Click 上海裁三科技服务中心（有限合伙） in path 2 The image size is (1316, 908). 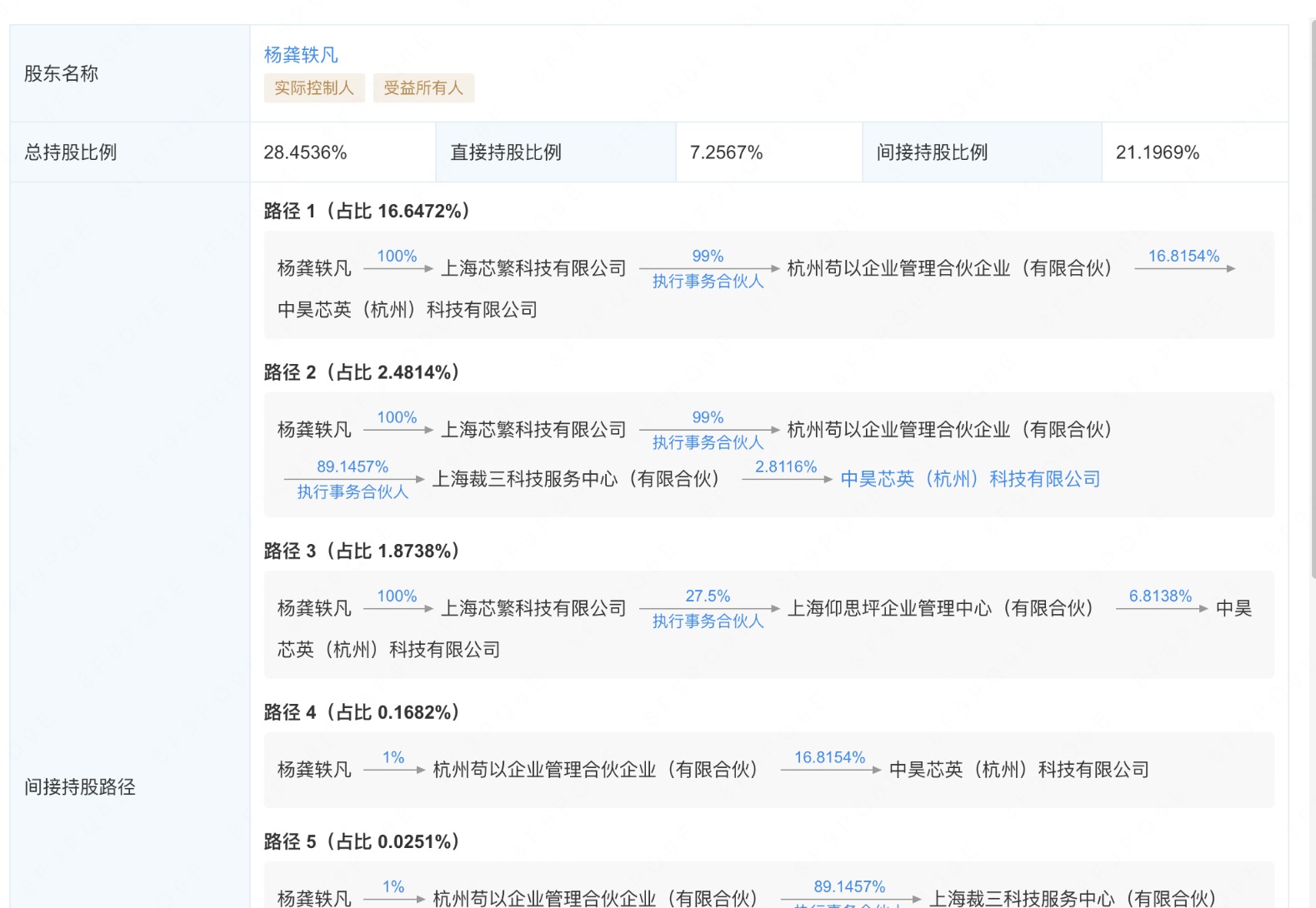(576, 479)
